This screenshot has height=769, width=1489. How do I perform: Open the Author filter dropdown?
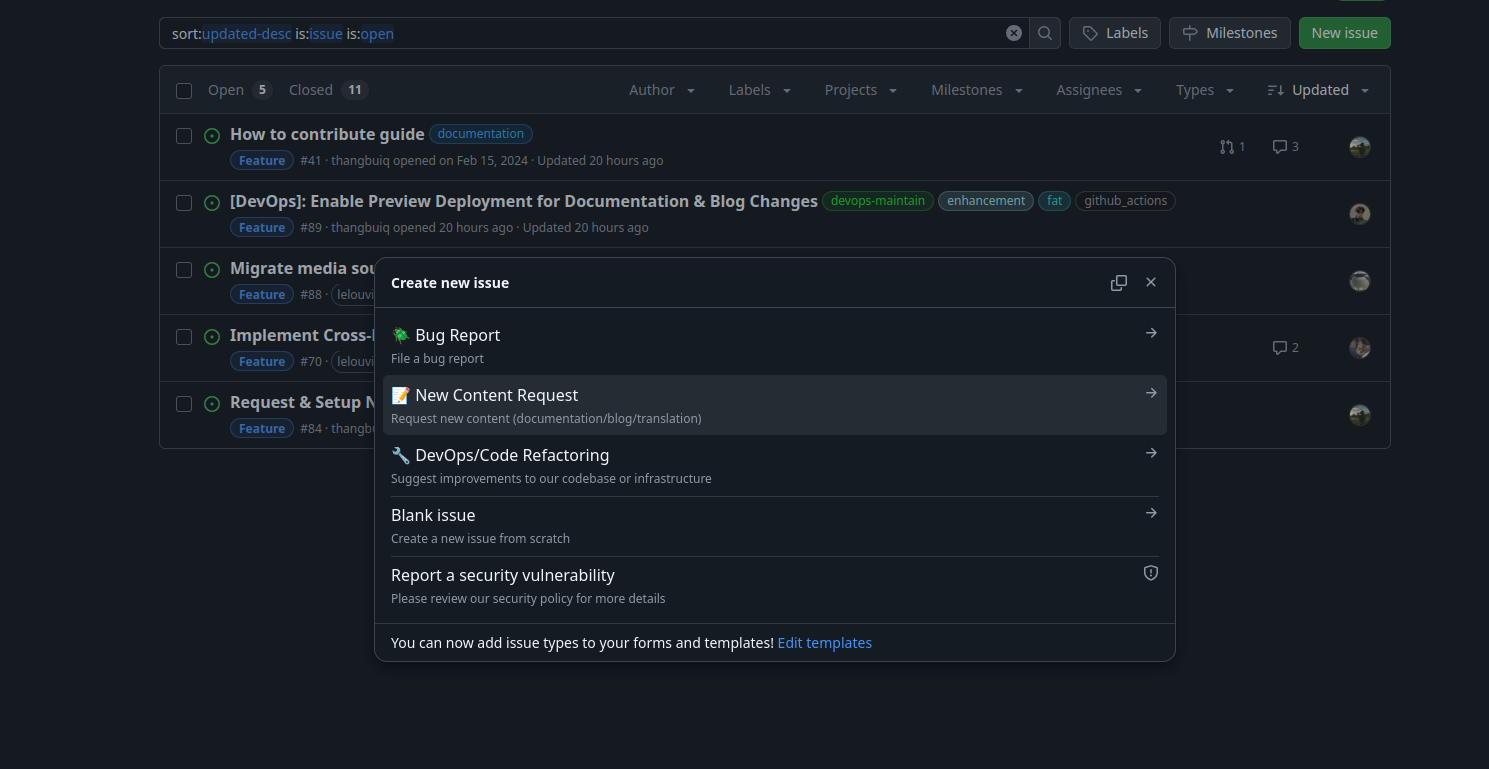[x=660, y=89]
